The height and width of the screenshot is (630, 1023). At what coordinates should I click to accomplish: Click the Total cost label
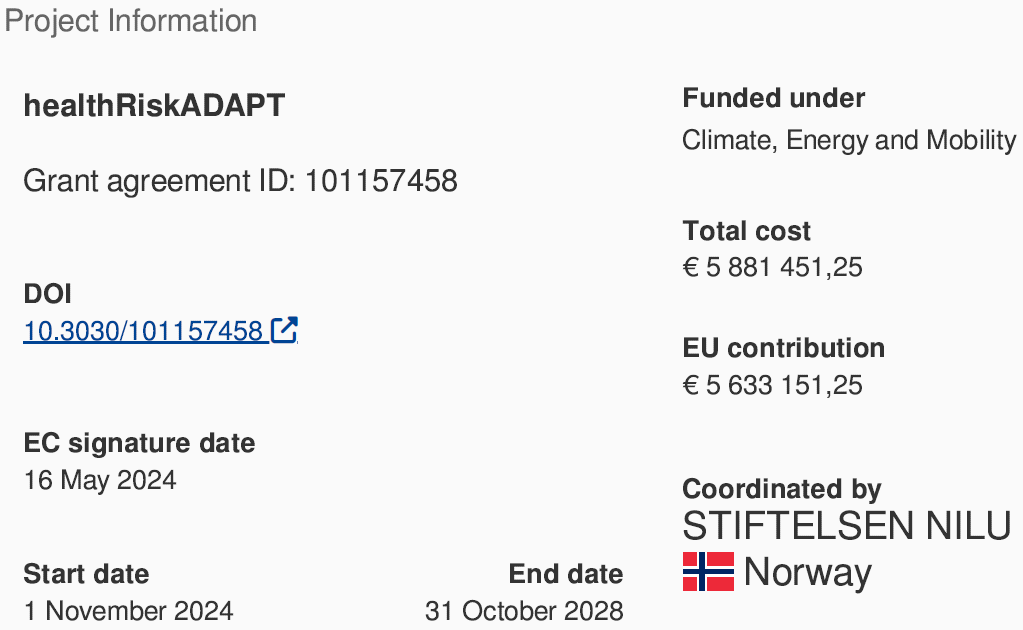(746, 231)
